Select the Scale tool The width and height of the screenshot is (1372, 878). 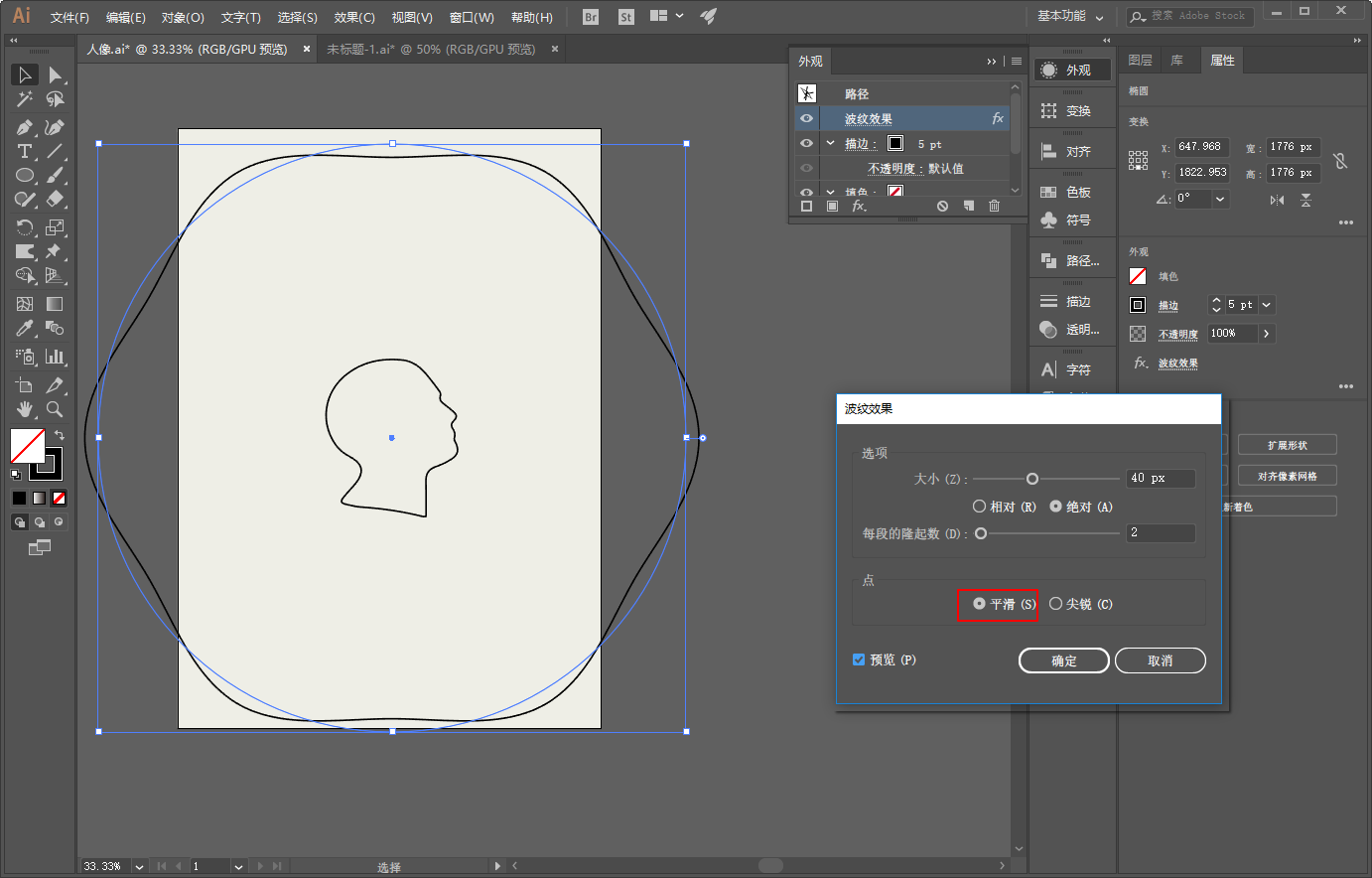tap(55, 227)
